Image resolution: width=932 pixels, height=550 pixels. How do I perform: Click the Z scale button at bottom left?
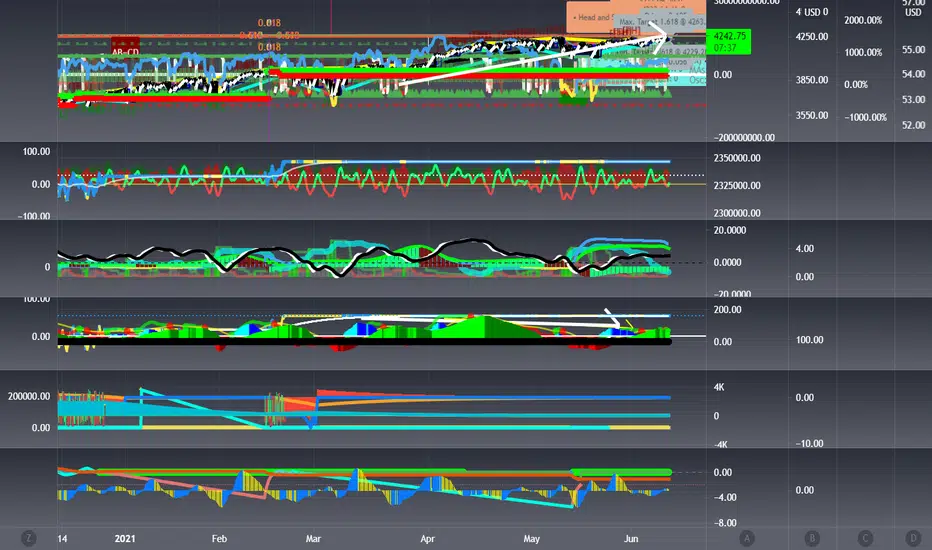click(x=28, y=539)
